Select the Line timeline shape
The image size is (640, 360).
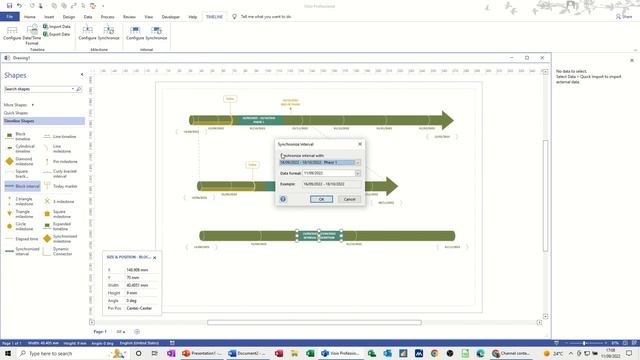[60, 136]
